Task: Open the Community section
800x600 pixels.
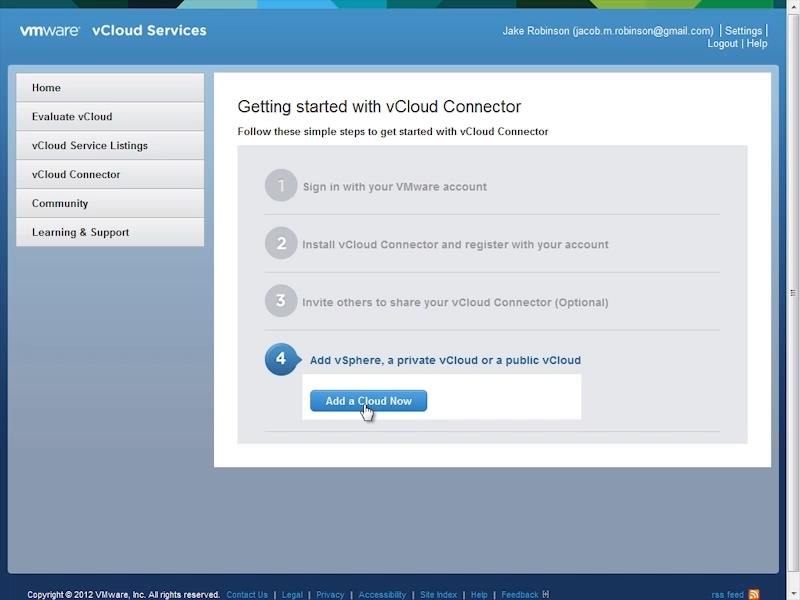Action: pos(110,203)
